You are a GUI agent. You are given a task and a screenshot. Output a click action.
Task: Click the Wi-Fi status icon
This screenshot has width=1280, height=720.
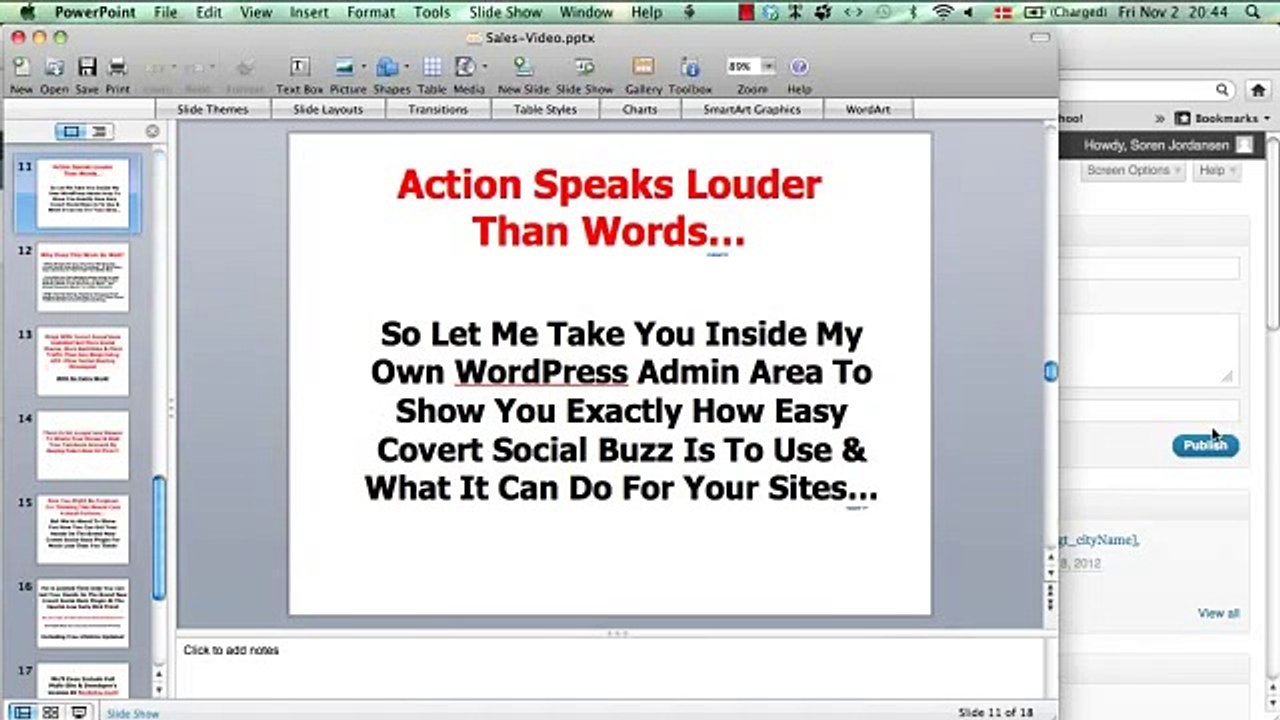[x=942, y=12]
